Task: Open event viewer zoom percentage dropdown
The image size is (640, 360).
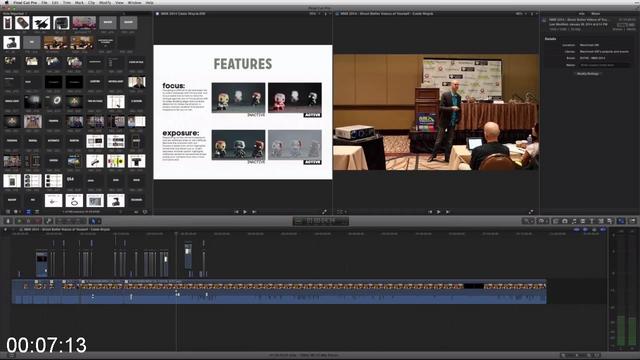Action: (313, 13)
